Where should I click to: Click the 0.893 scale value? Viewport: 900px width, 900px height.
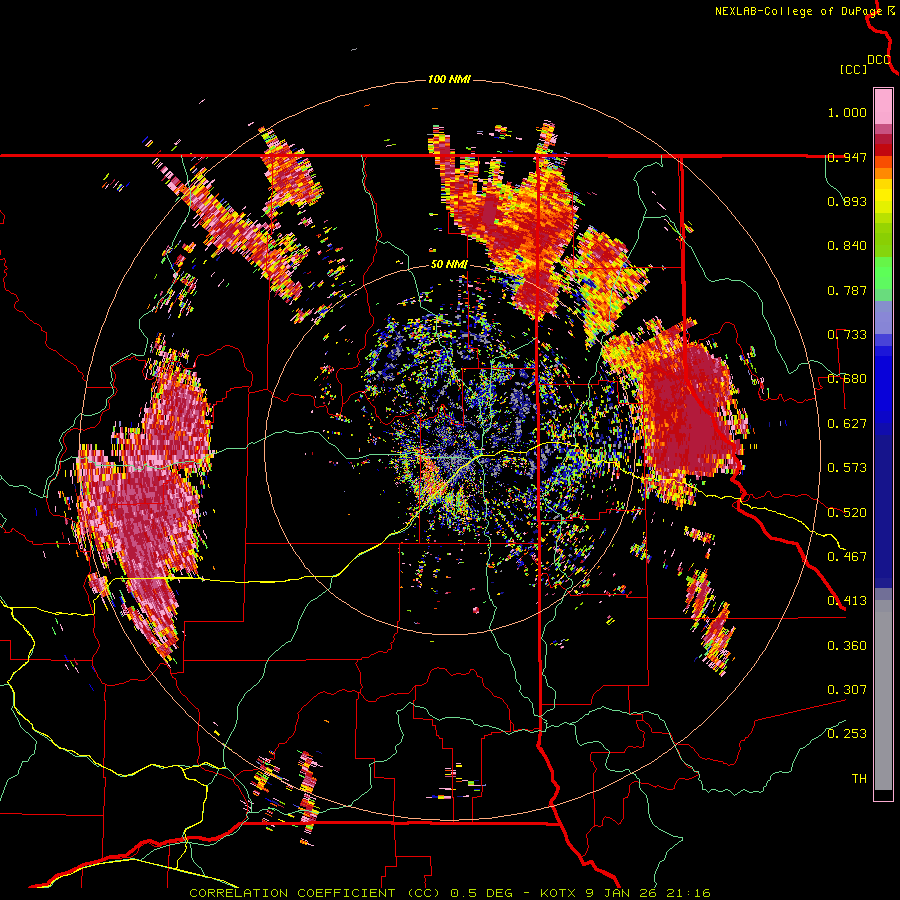click(847, 201)
